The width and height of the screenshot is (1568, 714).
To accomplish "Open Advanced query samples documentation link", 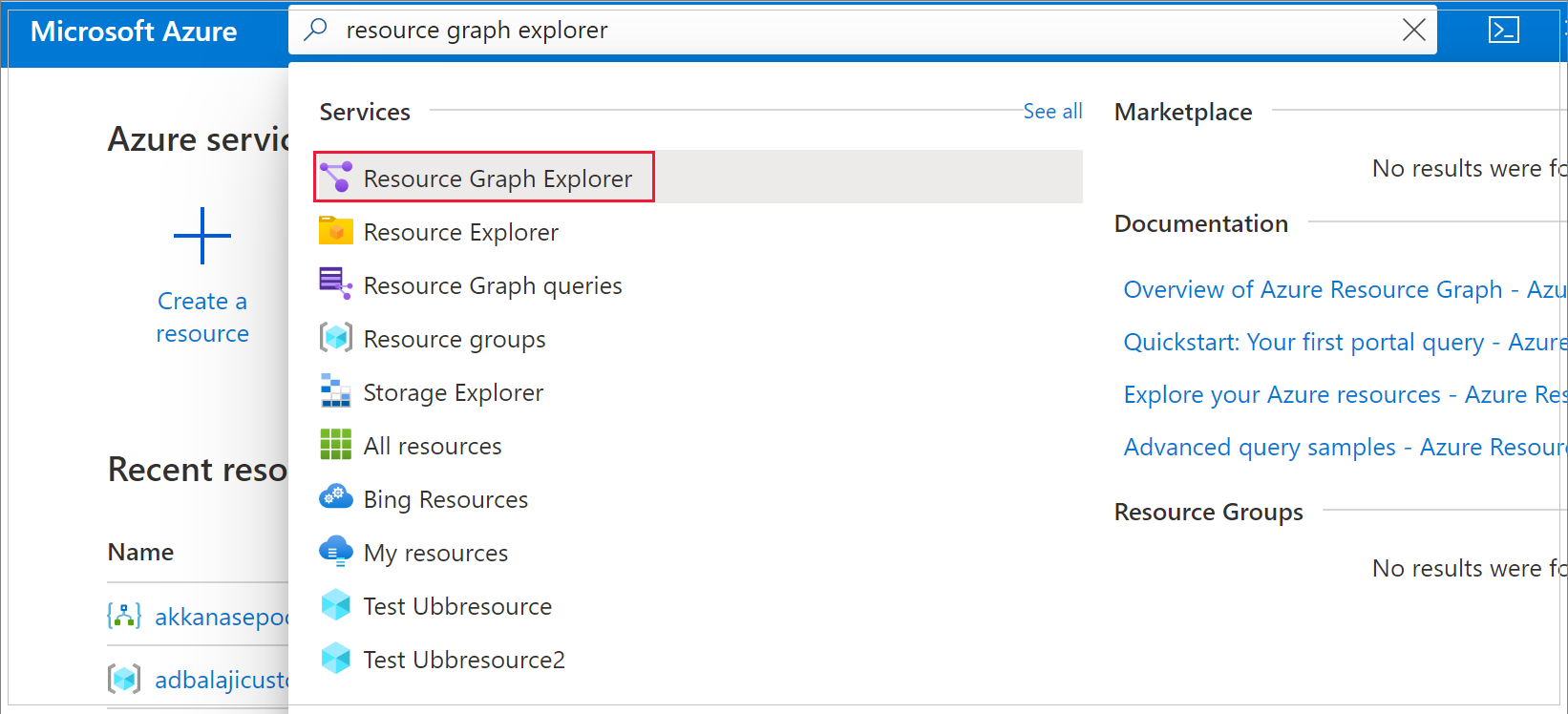I will click(x=1345, y=447).
